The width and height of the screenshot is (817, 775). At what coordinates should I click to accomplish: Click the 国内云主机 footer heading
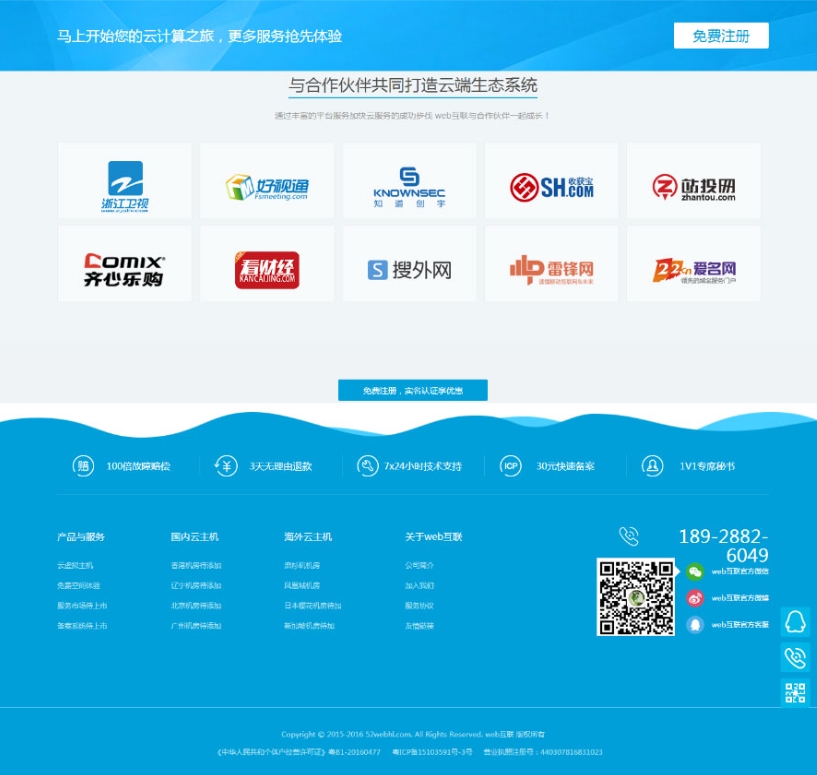pos(194,537)
